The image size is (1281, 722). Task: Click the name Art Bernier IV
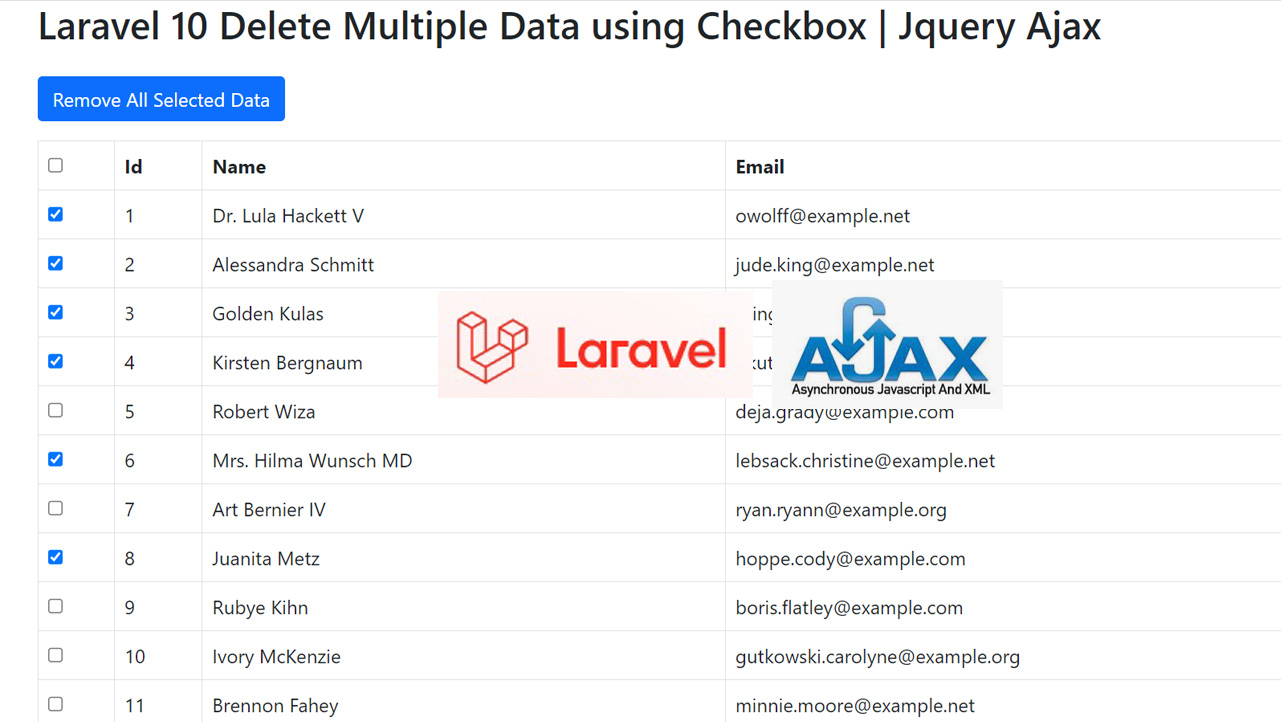point(269,510)
